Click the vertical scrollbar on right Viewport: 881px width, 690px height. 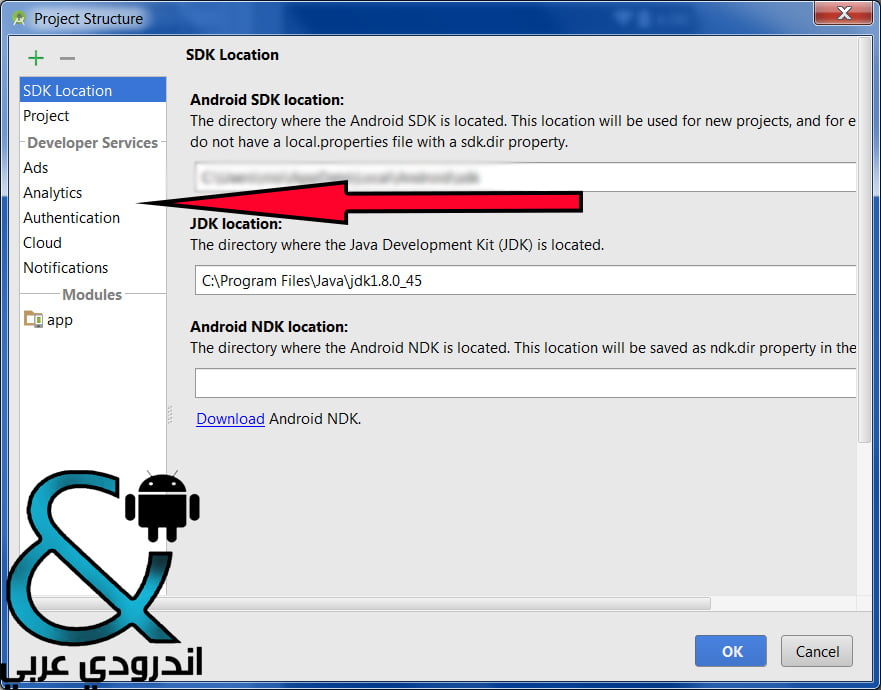coord(865,240)
